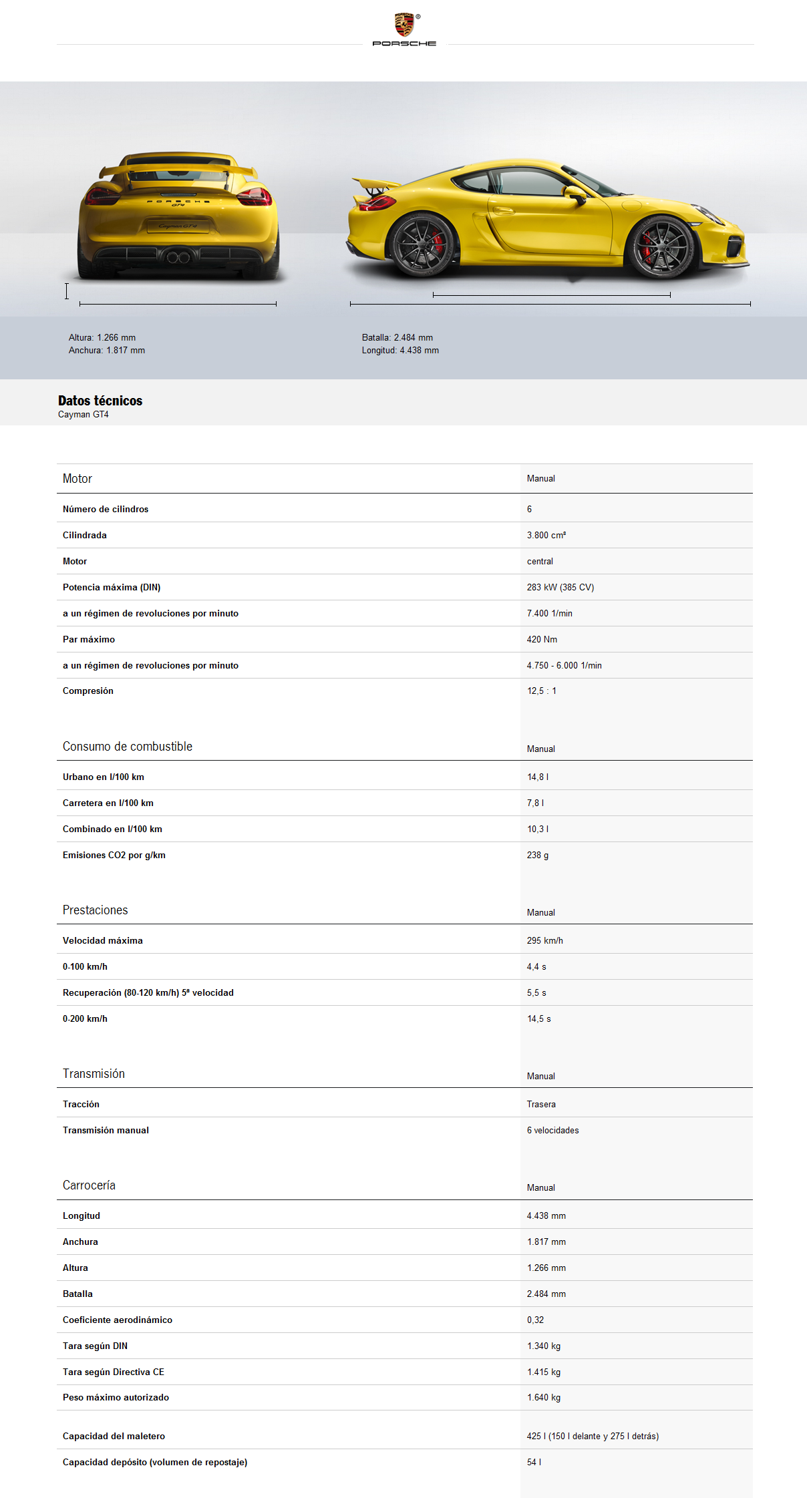The width and height of the screenshot is (807, 1512).
Task: Click 'Capacidad del maletero' row label
Action: pos(114,1437)
